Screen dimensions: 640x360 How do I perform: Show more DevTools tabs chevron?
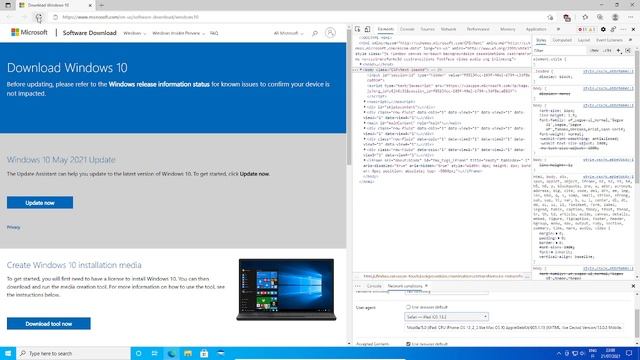(x=558, y=29)
